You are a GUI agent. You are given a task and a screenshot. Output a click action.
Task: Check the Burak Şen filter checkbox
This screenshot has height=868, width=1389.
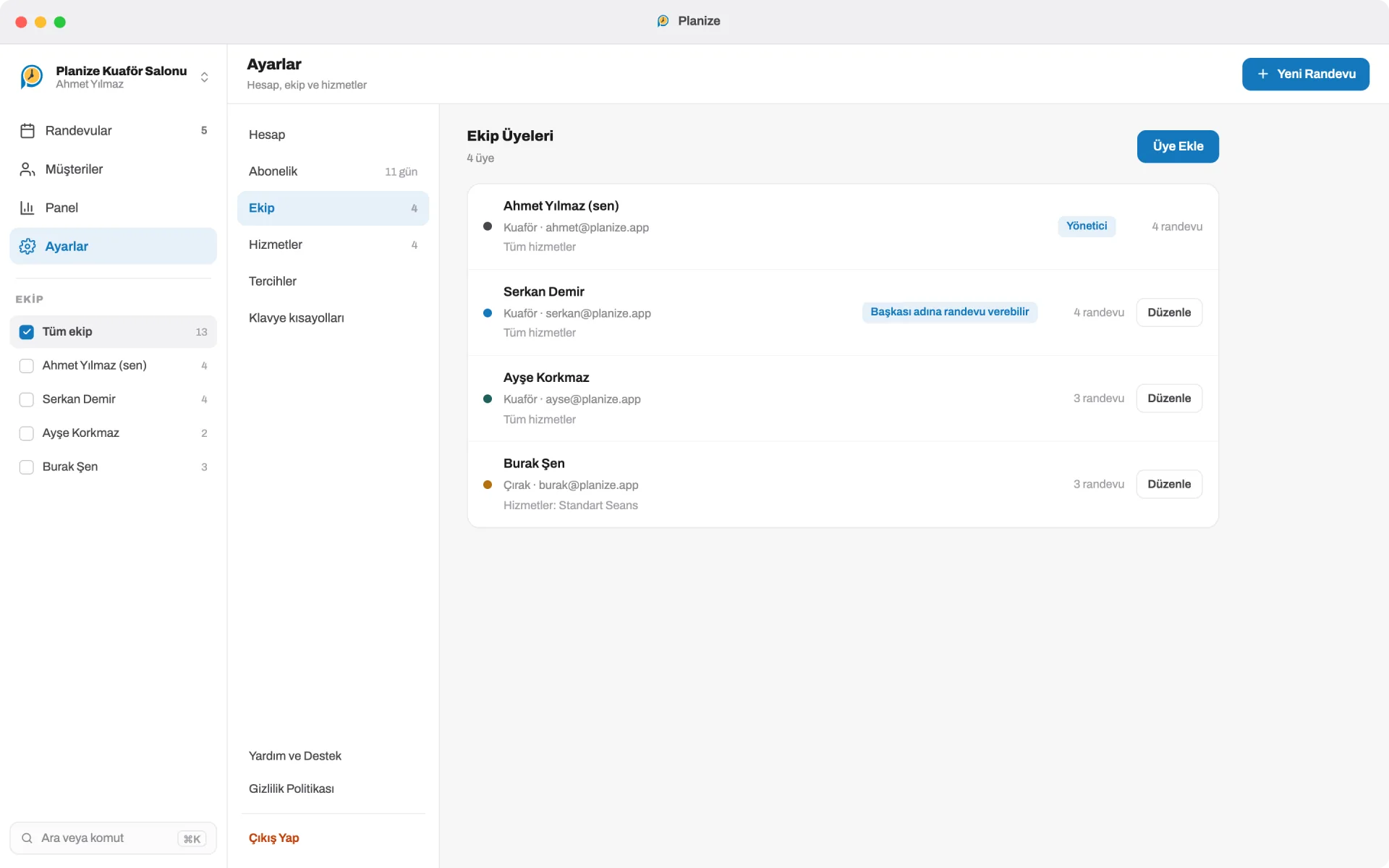point(27,467)
